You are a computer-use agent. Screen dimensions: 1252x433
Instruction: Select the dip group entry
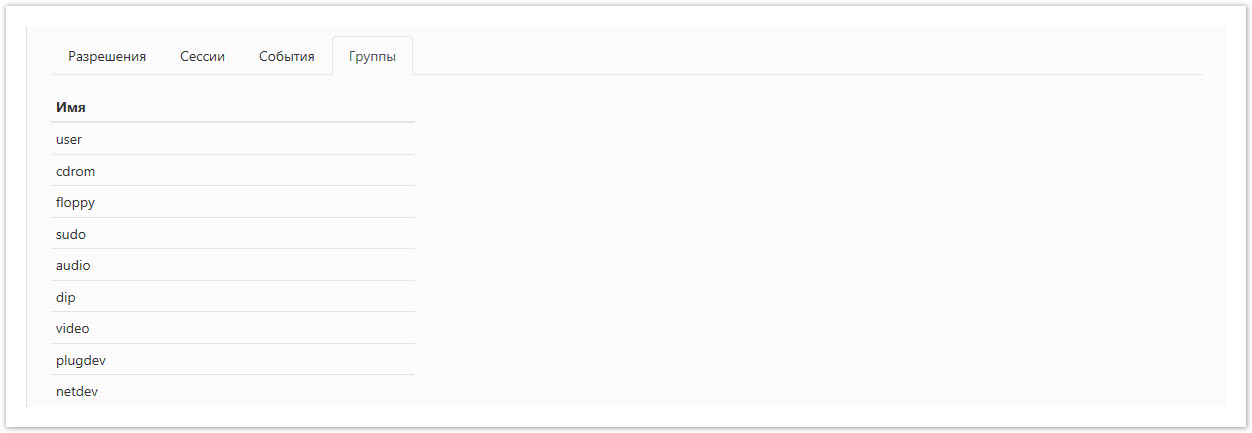(x=66, y=297)
